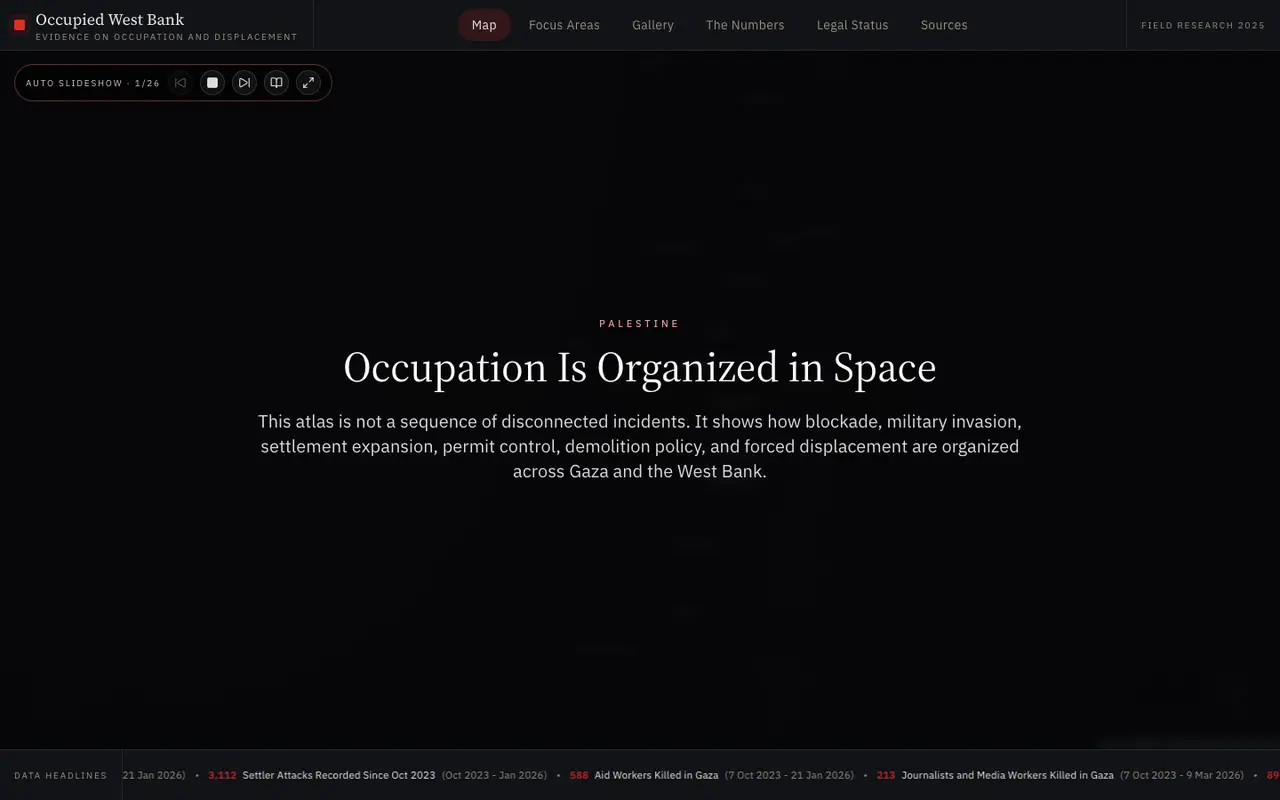
Task: Open the Map tab
Action: point(484,25)
